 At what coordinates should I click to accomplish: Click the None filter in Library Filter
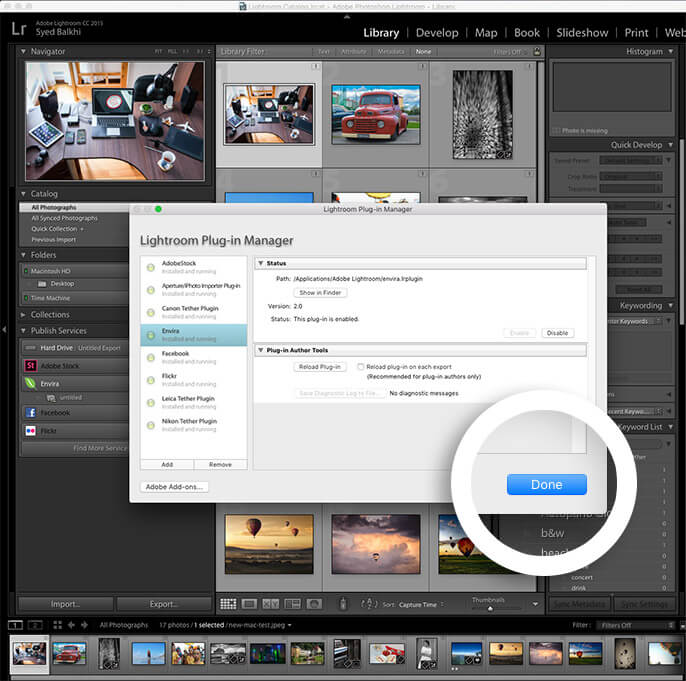tap(423, 52)
